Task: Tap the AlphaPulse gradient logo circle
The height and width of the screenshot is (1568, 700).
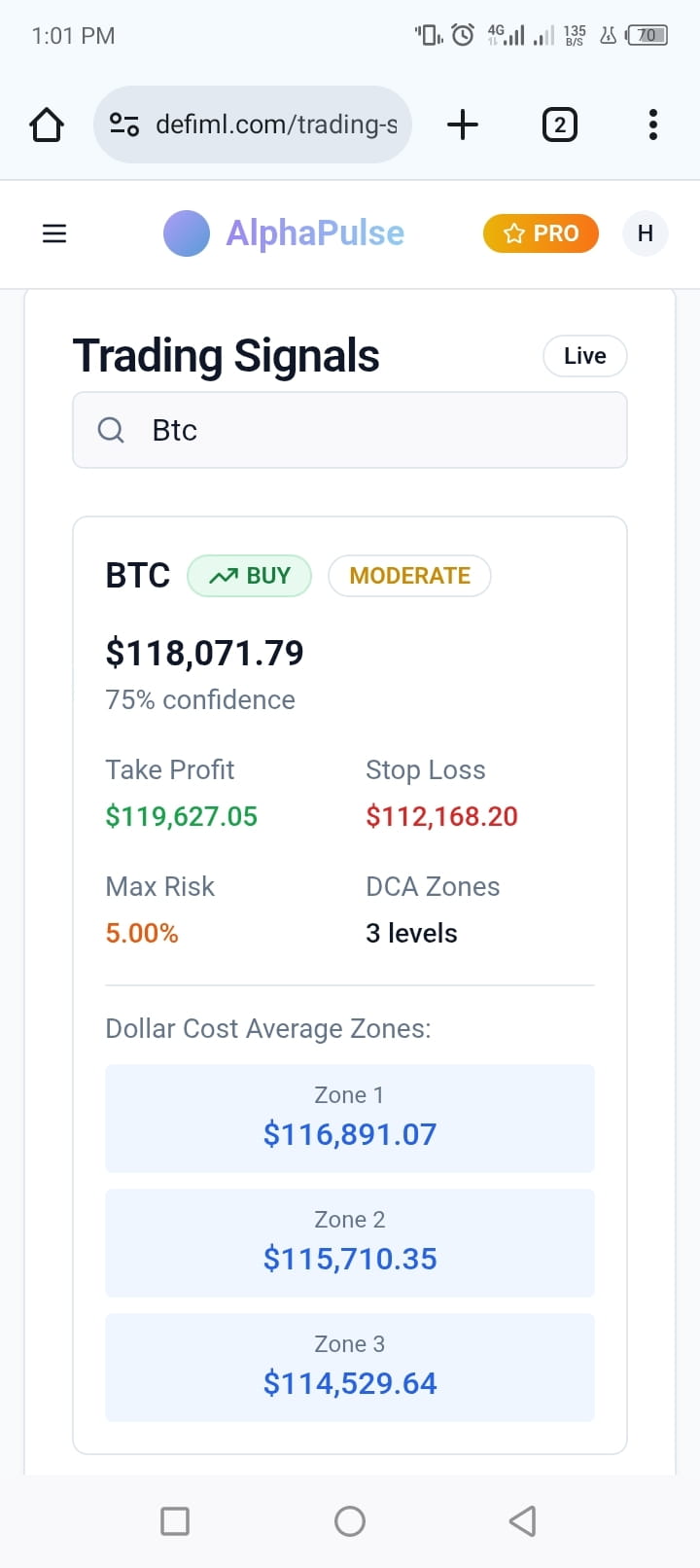Action: (x=187, y=233)
